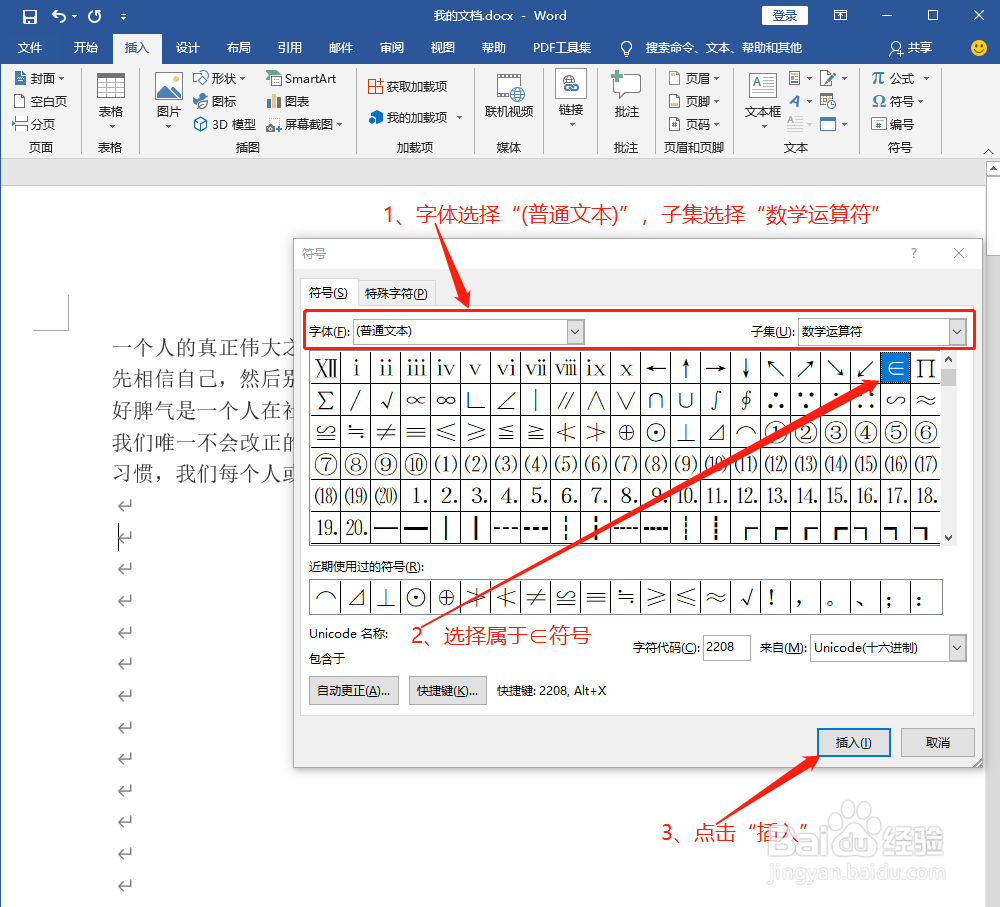
Task: Insert a cover page via 封面
Action: tap(39, 78)
